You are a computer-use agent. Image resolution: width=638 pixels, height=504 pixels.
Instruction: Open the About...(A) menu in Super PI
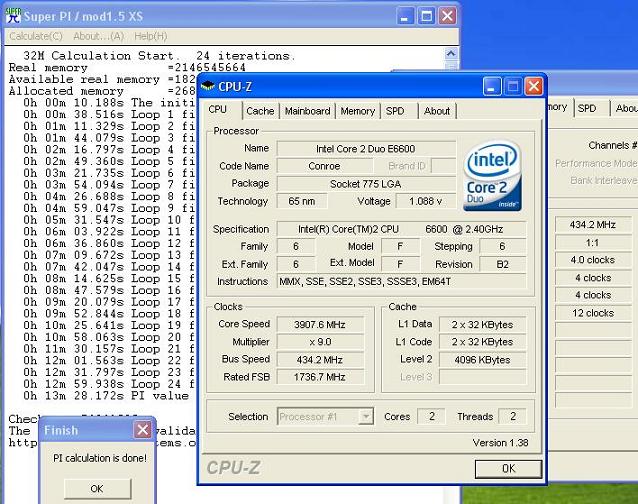pyautogui.click(x=98, y=36)
